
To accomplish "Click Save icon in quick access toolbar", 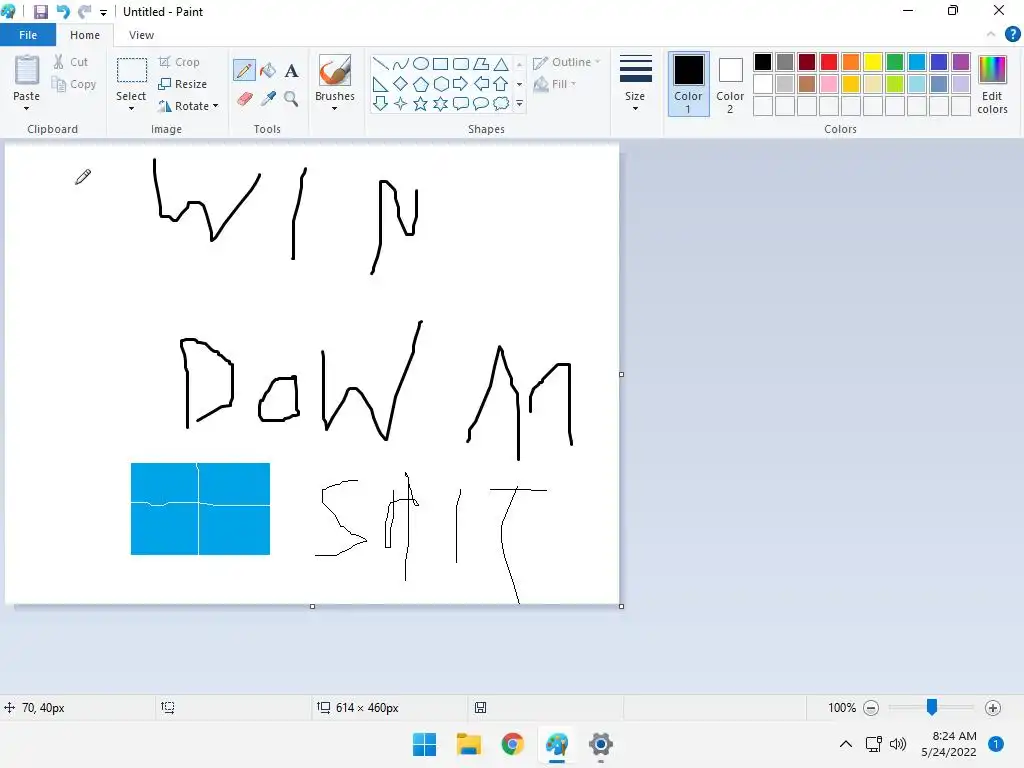I will [40, 12].
